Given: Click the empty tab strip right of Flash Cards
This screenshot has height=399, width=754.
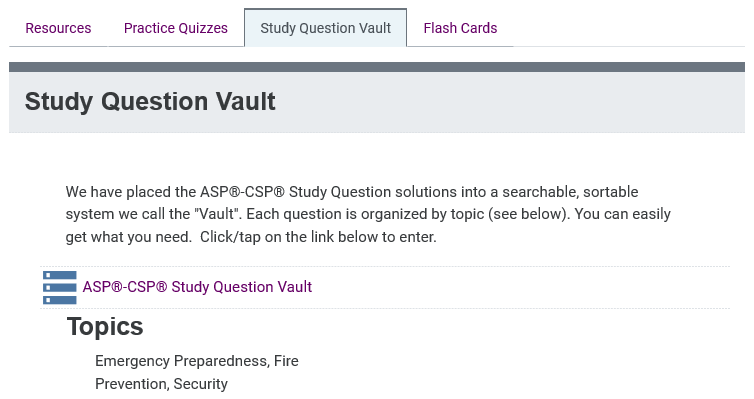Looking at the screenshot, I should 629,28.
